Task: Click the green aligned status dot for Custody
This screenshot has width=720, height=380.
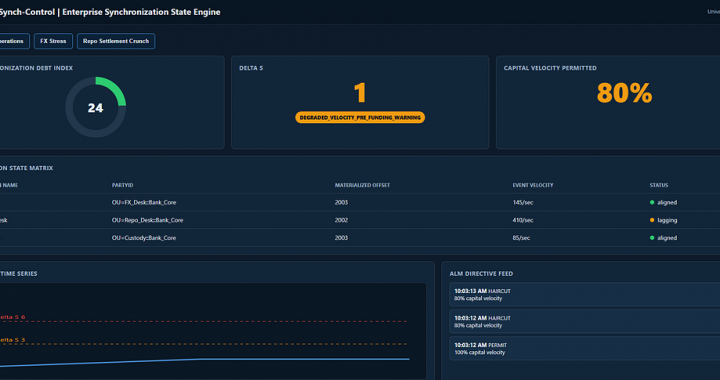Action: click(652, 238)
